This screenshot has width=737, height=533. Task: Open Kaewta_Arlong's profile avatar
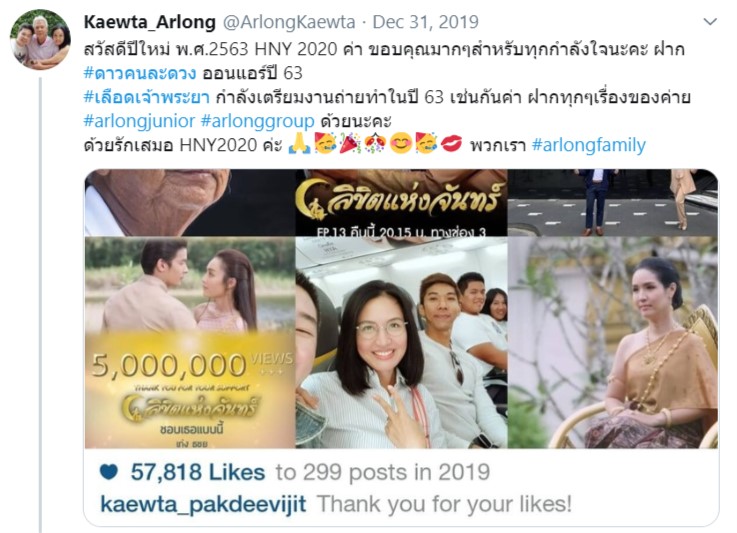coord(40,39)
